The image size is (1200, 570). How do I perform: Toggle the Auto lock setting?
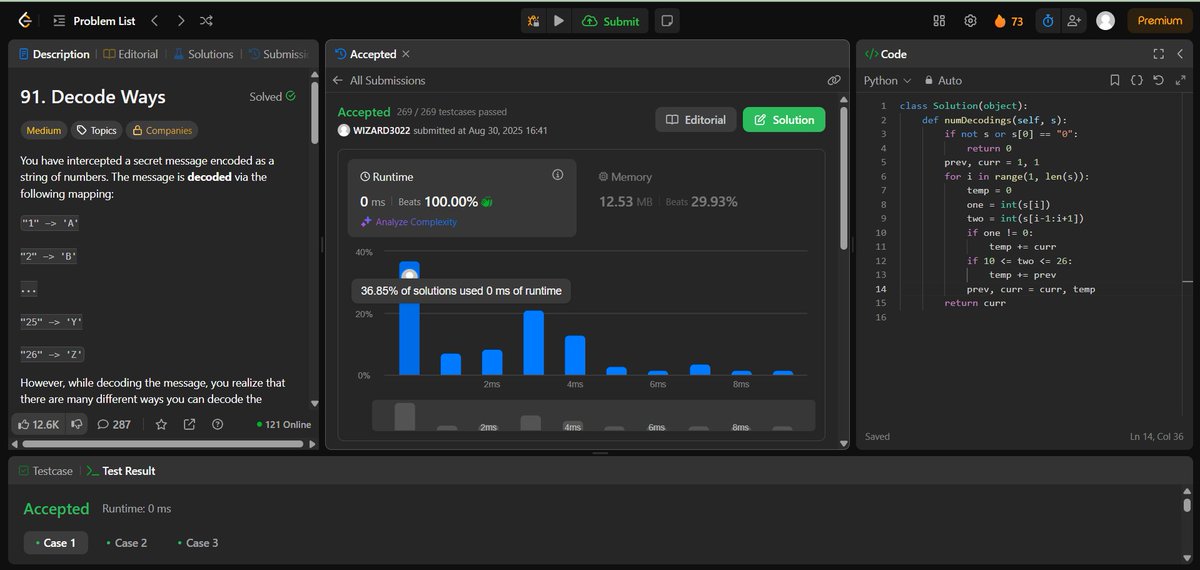point(943,80)
